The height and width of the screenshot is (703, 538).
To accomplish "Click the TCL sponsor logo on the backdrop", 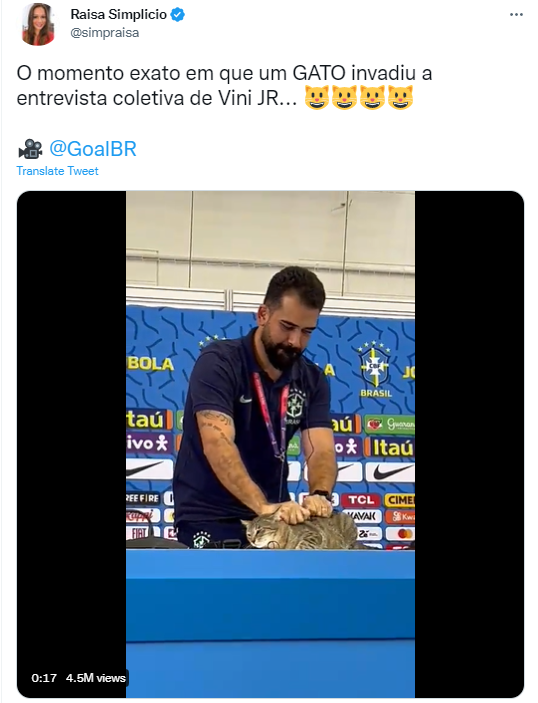I will (361, 500).
